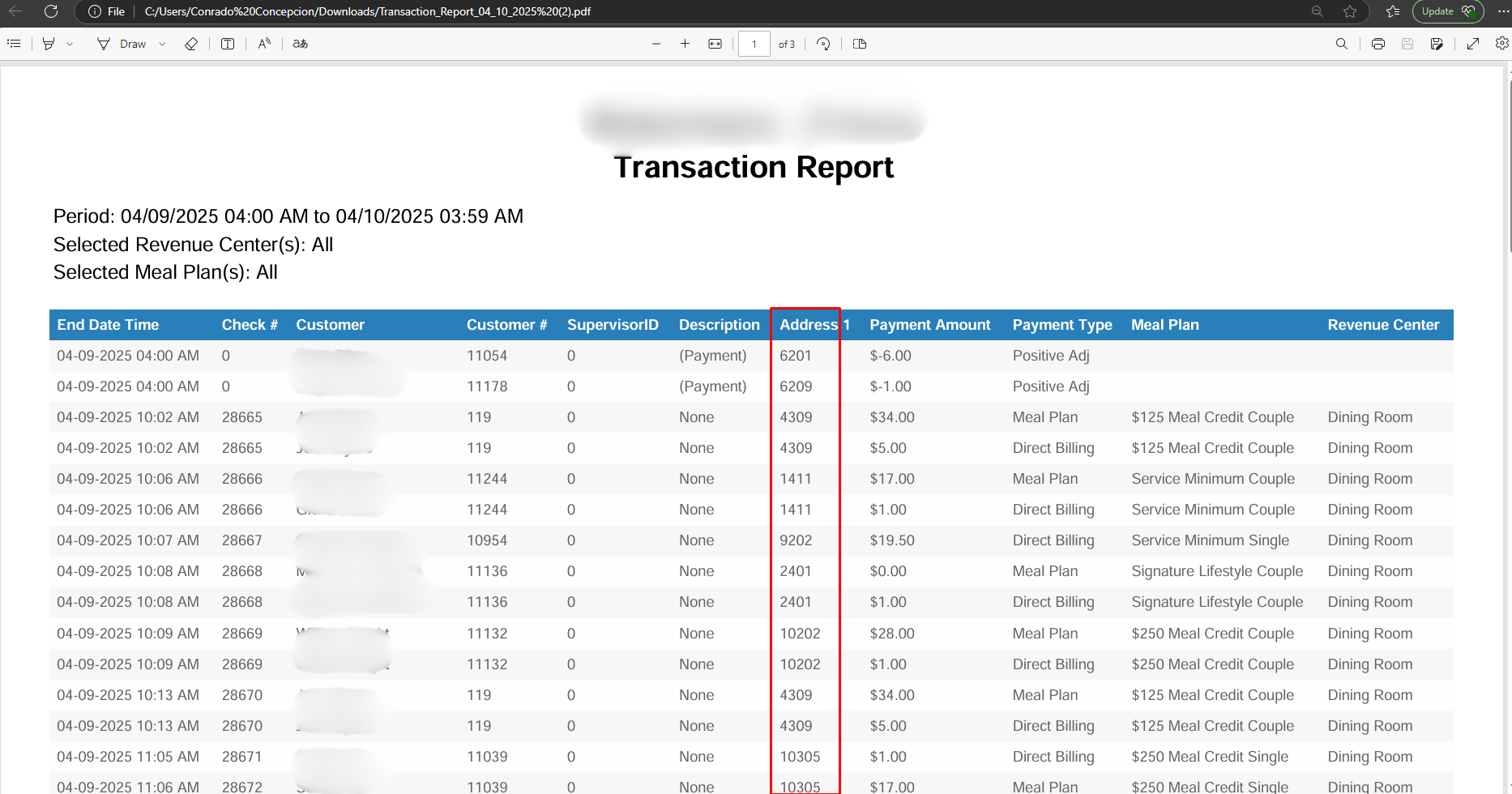
Task: Choose the Add text tool
Action: tap(228, 44)
